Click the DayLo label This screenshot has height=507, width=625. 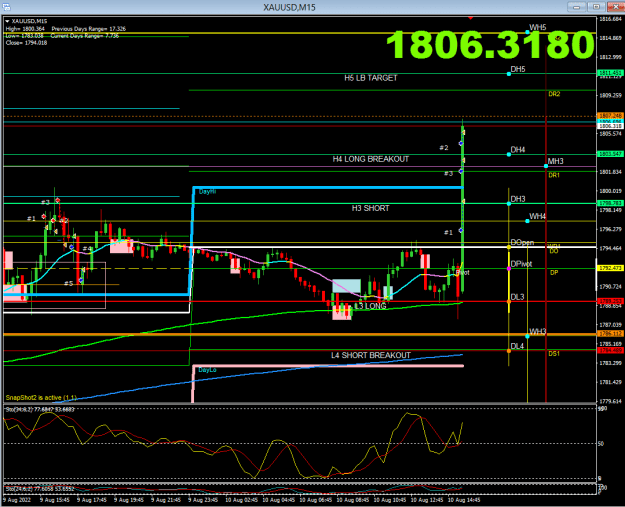207,370
